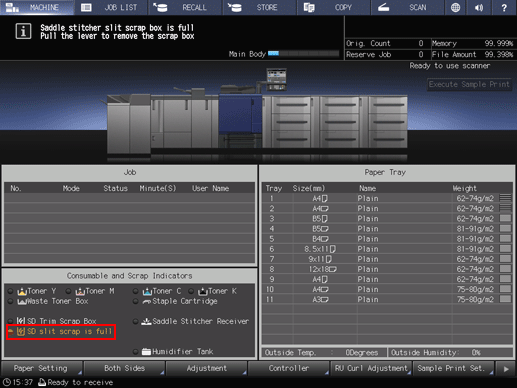Click the Toner M status indicator light
517x388 pixels.
68,291
